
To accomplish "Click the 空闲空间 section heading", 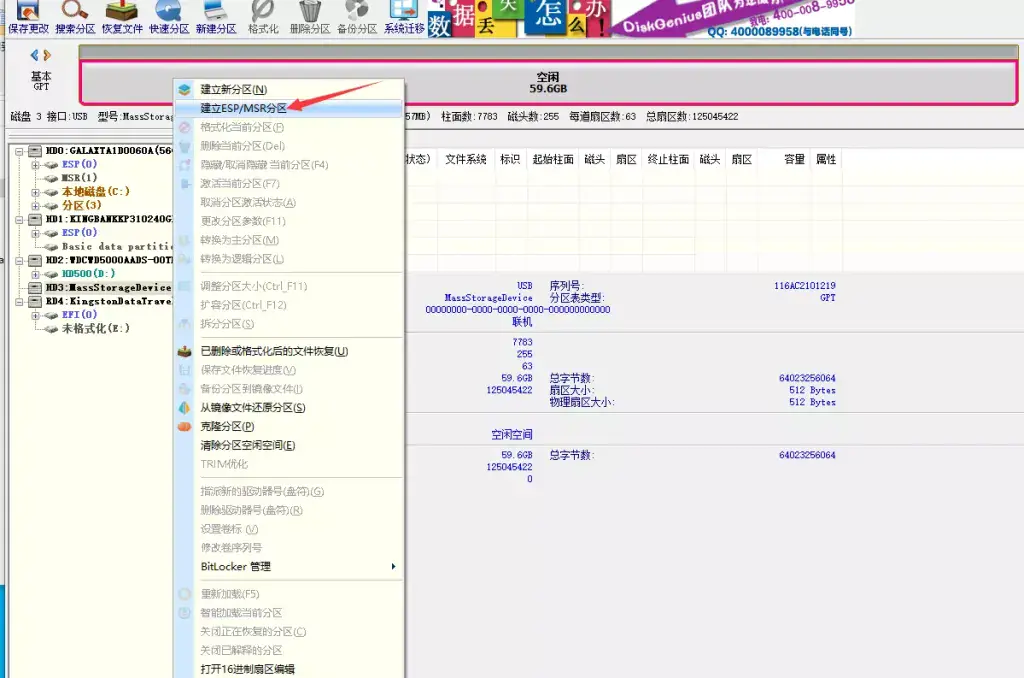I will click(x=512, y=434).
